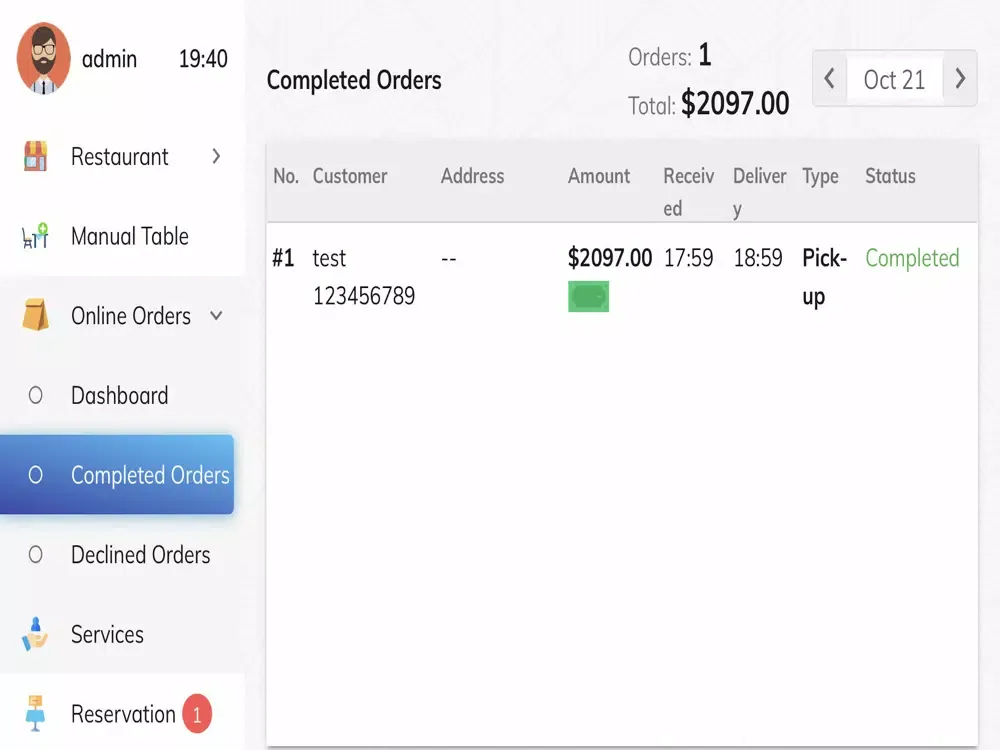Click the green payment tag icon
The height and width of the screenshot is (750, 1000).
(x=588, y=297)
